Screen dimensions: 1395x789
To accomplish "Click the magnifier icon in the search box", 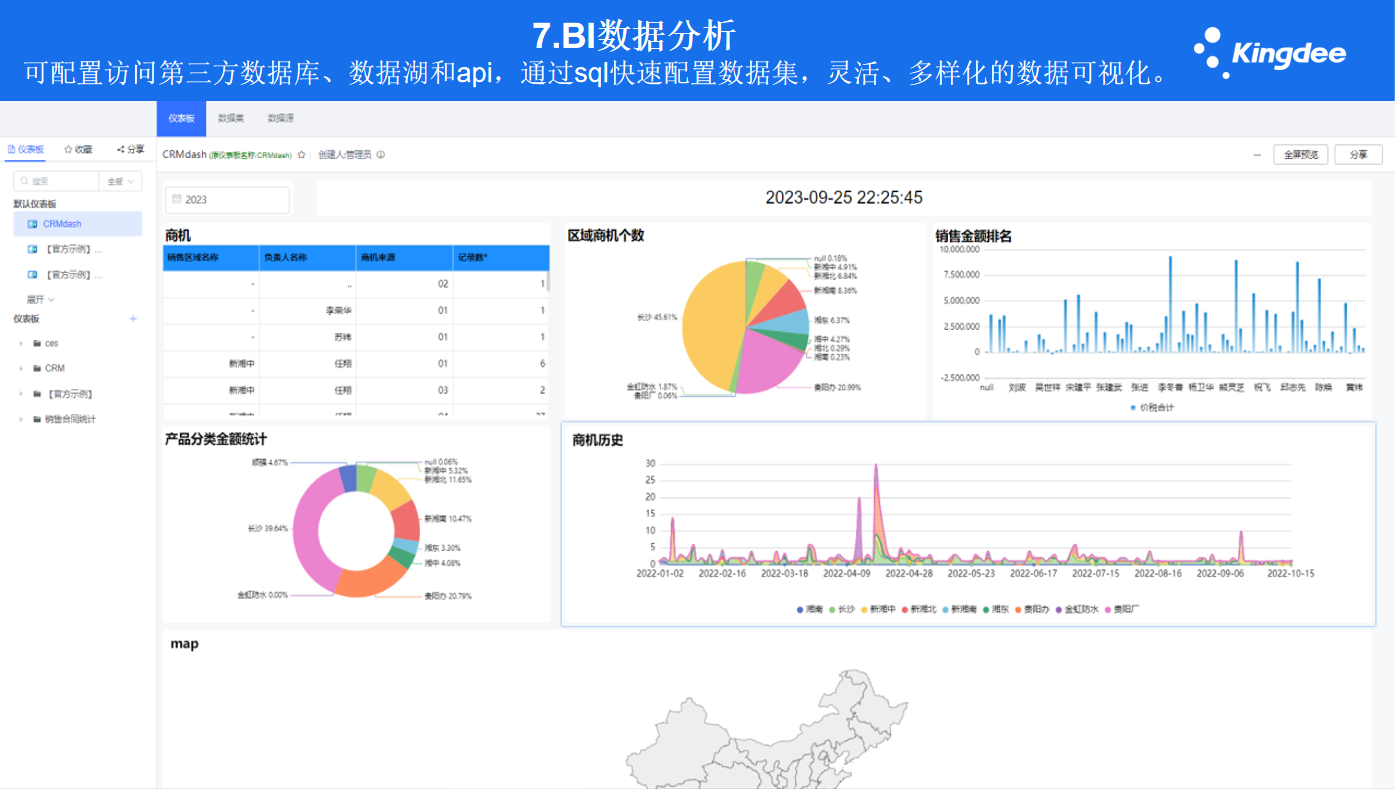I will tap(24, 181).
